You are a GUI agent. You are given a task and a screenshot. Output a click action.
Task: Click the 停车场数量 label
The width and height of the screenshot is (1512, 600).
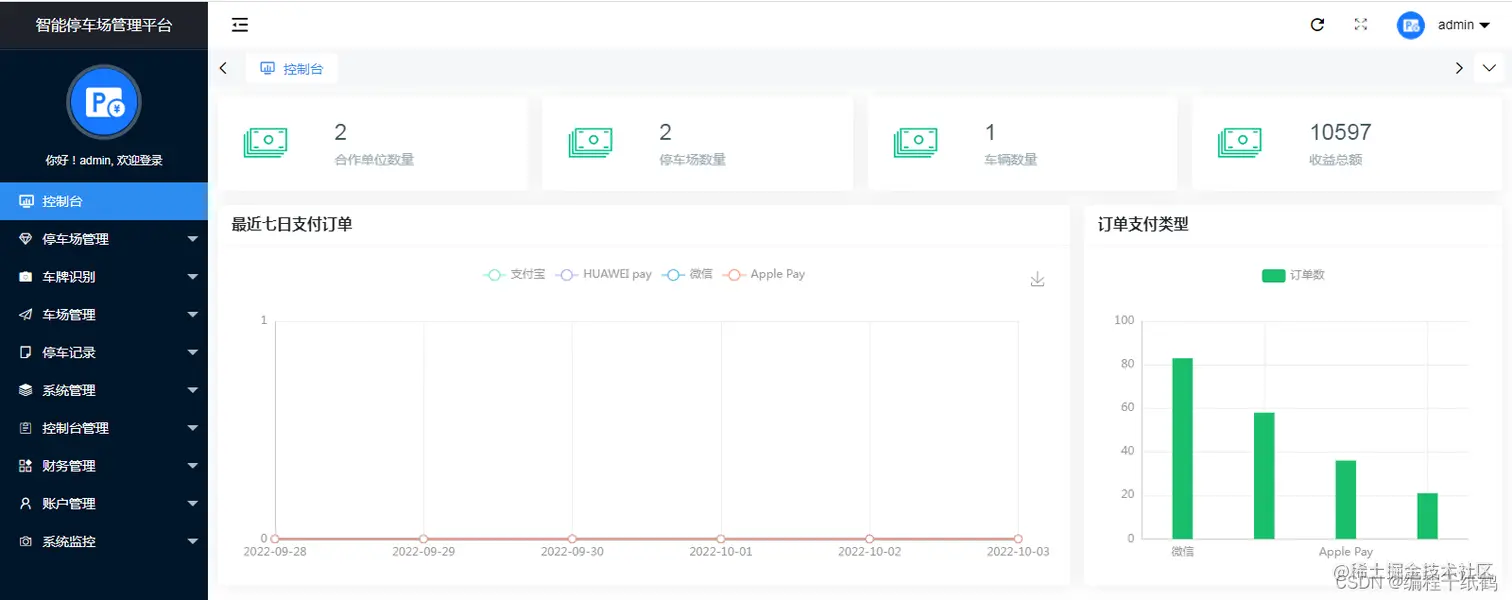[x=692, y=159]
